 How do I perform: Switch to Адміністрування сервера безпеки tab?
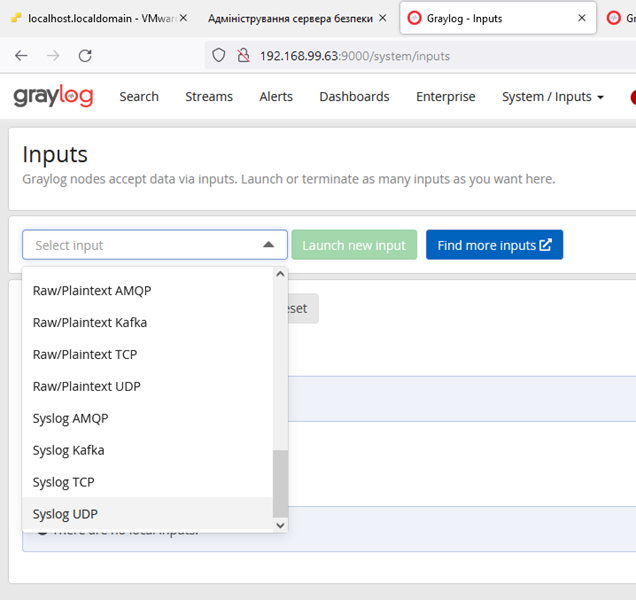tap(290, 18)
